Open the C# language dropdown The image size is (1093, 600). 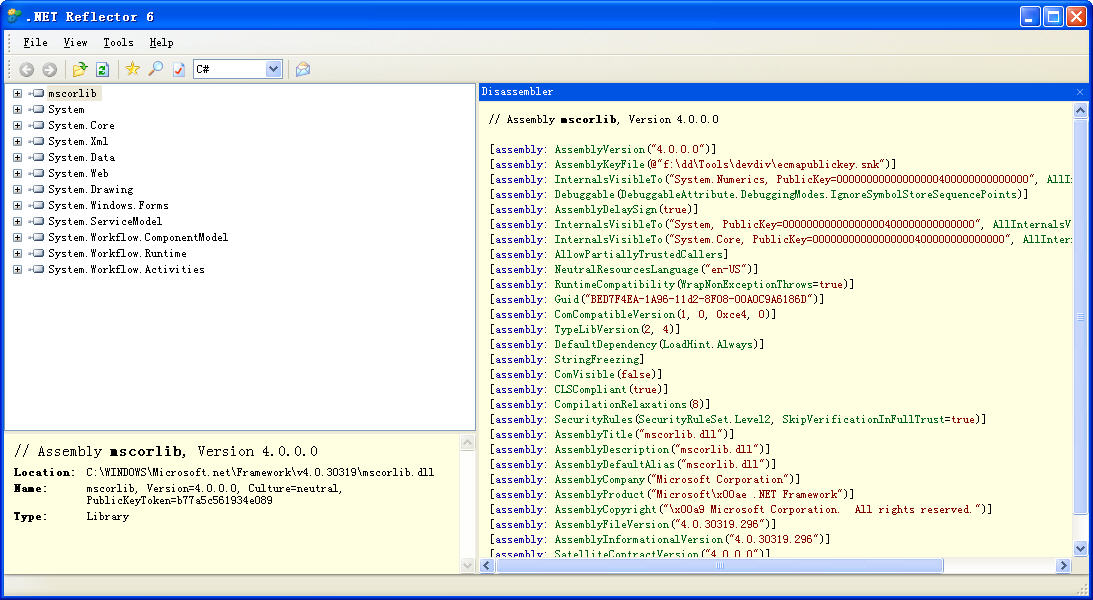click(x=273, y=69)
